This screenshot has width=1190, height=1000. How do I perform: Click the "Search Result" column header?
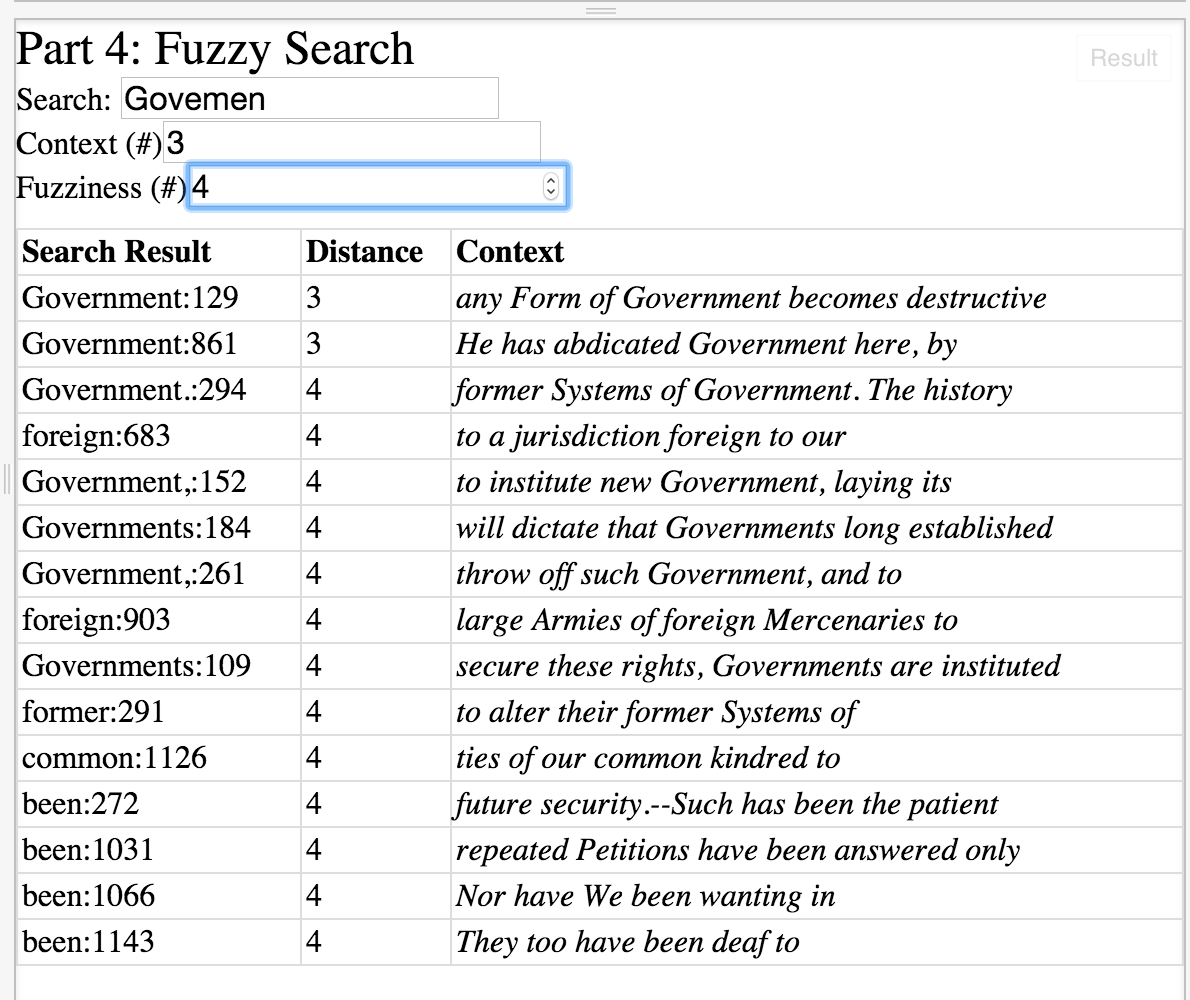(x=117, y=252)
